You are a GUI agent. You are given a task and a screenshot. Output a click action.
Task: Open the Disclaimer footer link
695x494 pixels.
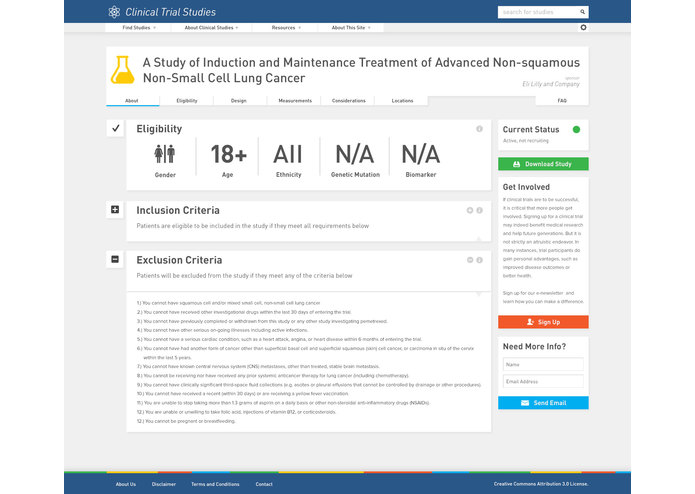pos(164,484)
